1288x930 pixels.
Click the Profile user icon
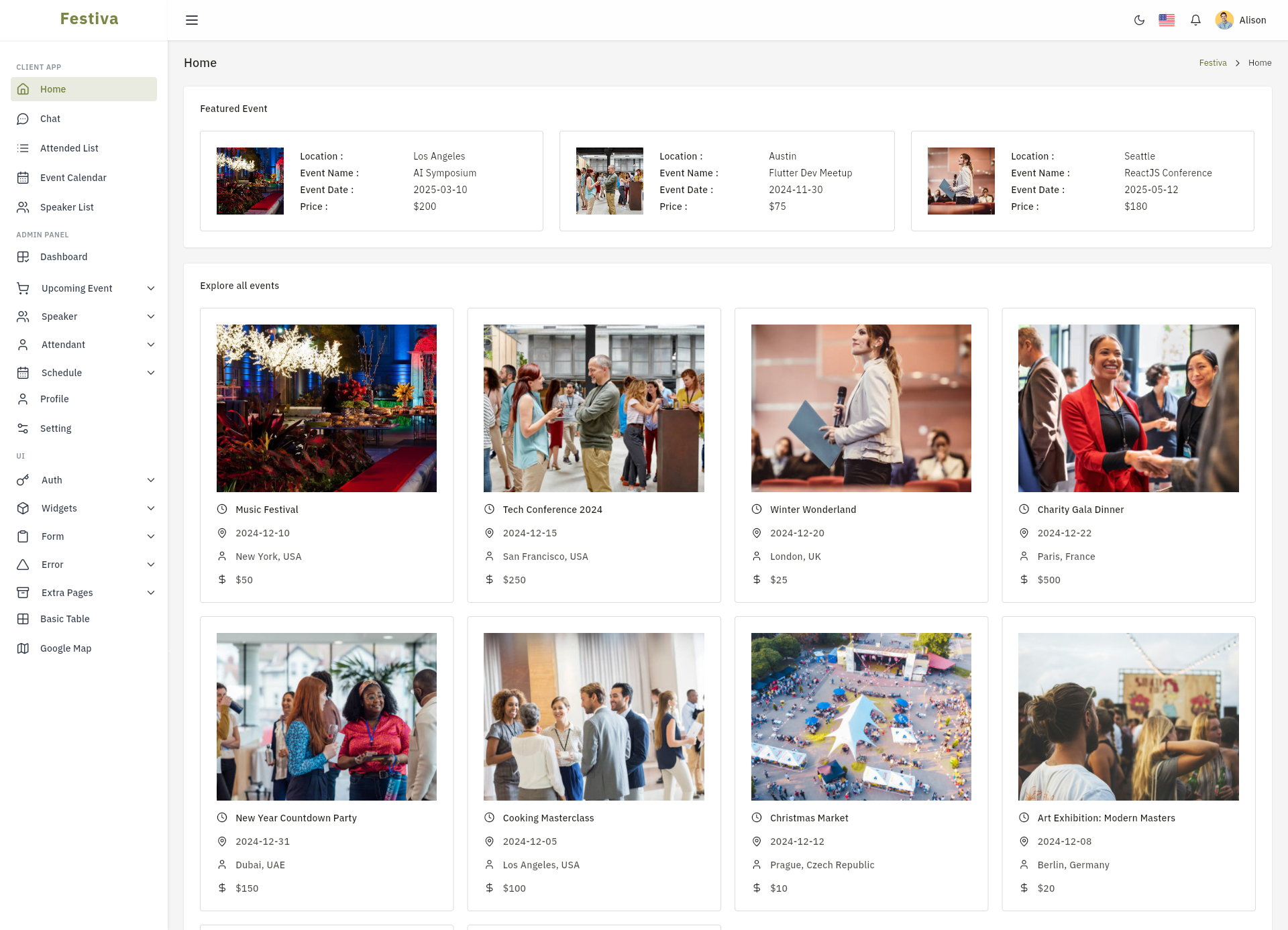[x=23, y=399]
